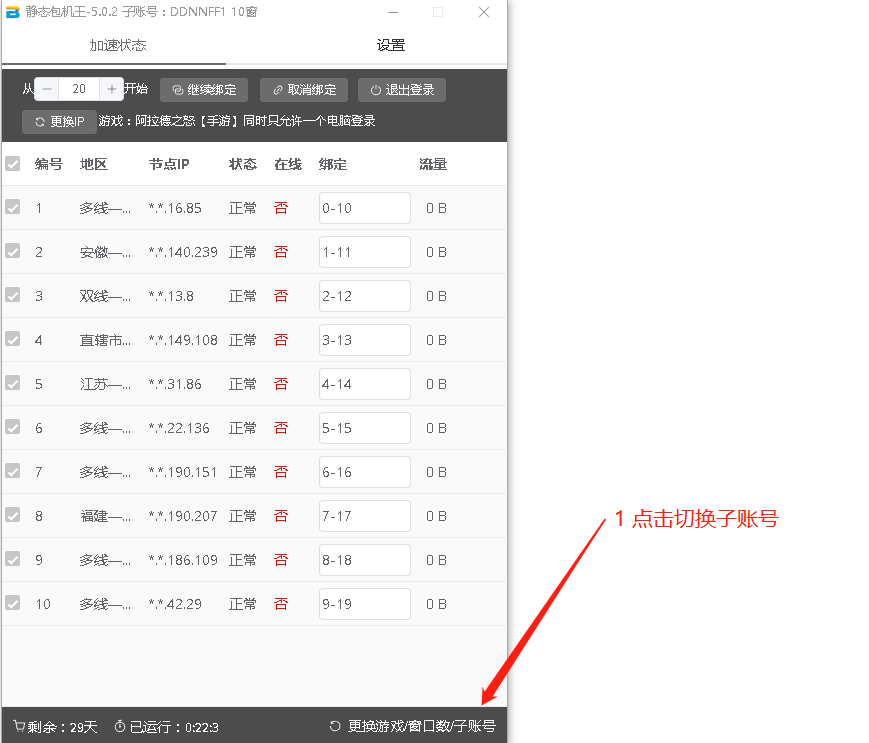The image size is (869, 743).
Task: Click the 继续绑定 continue binding button
Action: (x=204, y=90)
